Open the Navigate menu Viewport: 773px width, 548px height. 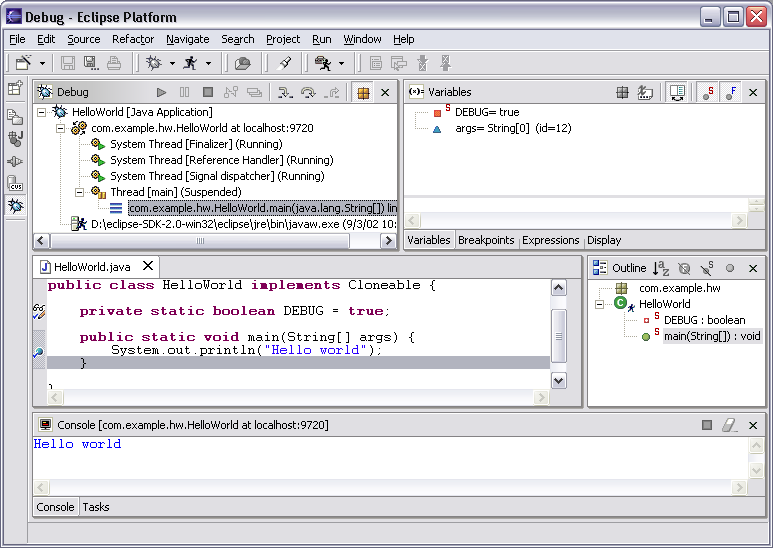[188, 39]
